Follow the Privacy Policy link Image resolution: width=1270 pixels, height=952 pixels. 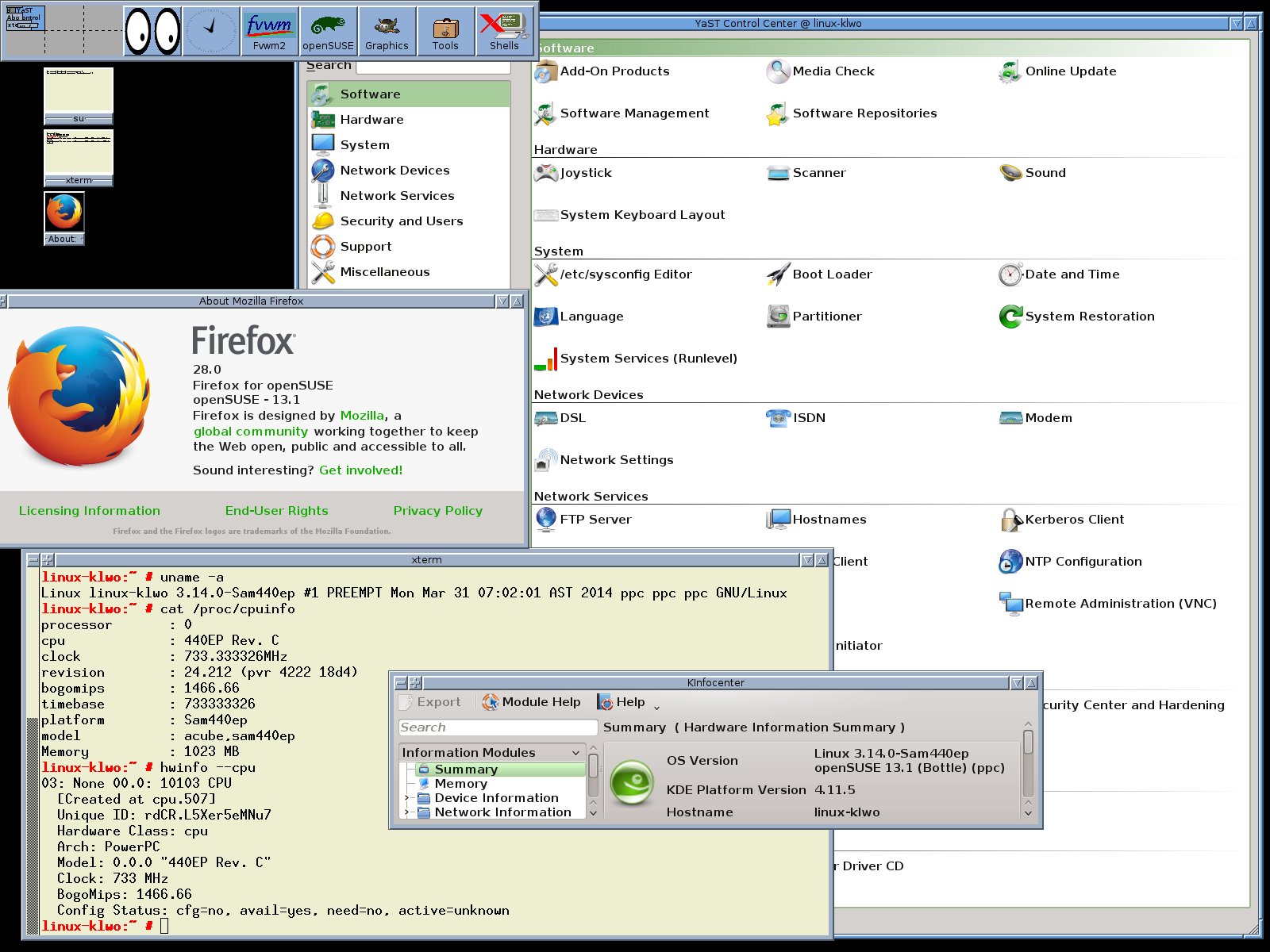(x=437, y=511)
